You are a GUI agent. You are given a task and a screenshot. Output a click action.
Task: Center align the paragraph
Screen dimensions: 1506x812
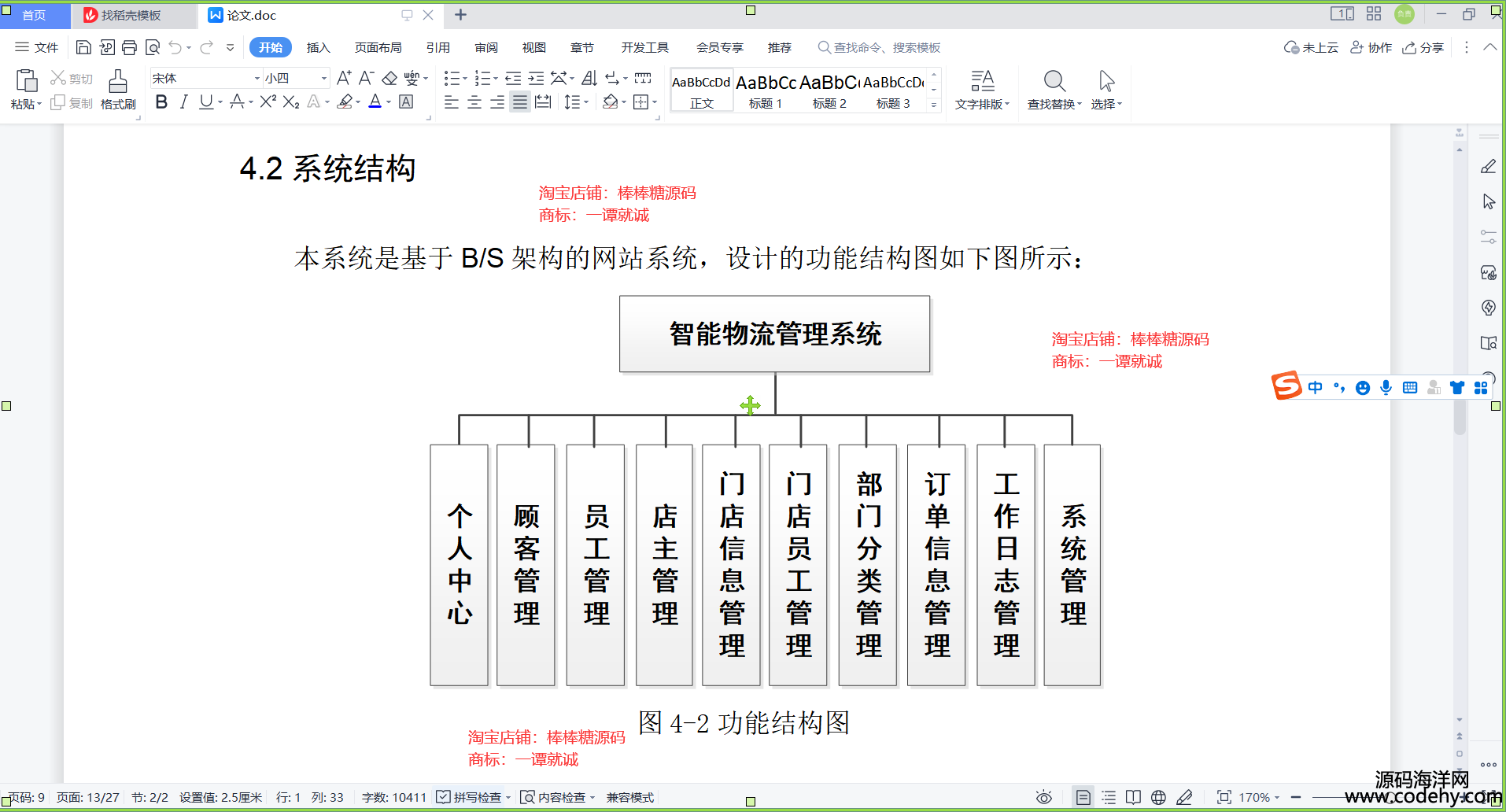pos(474,101)
